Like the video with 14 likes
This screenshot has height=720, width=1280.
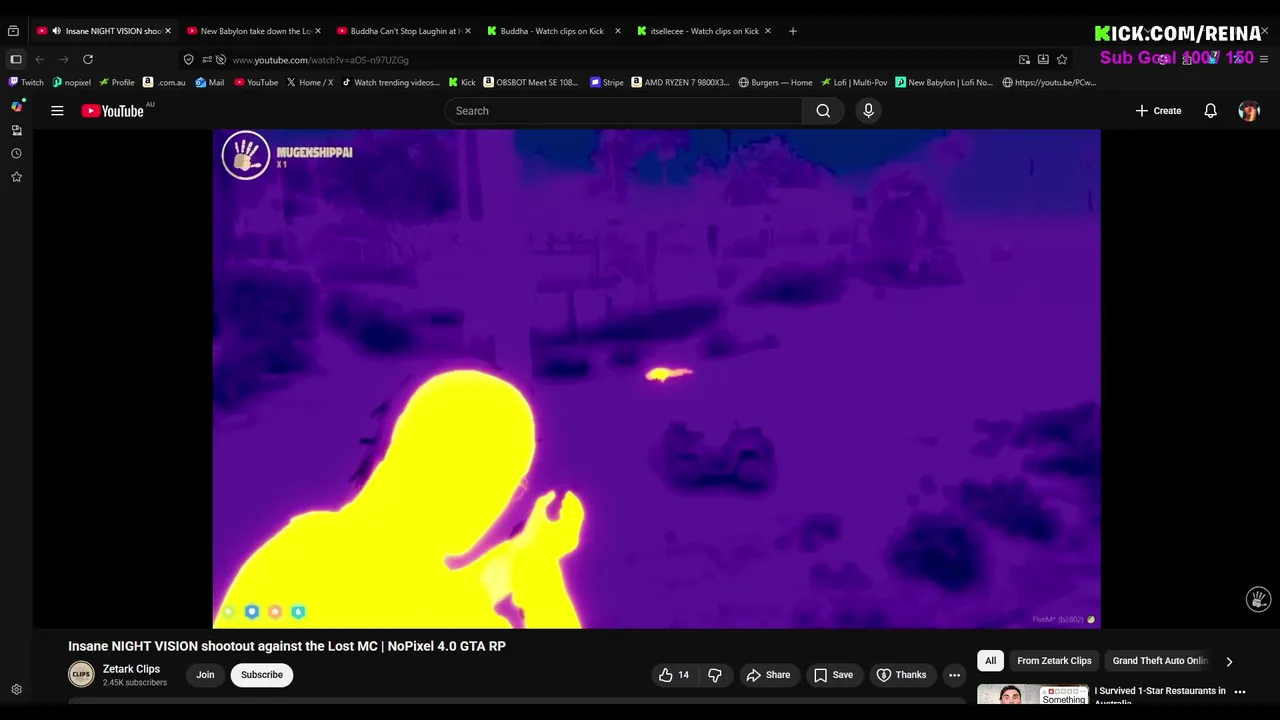coord(674,675)
